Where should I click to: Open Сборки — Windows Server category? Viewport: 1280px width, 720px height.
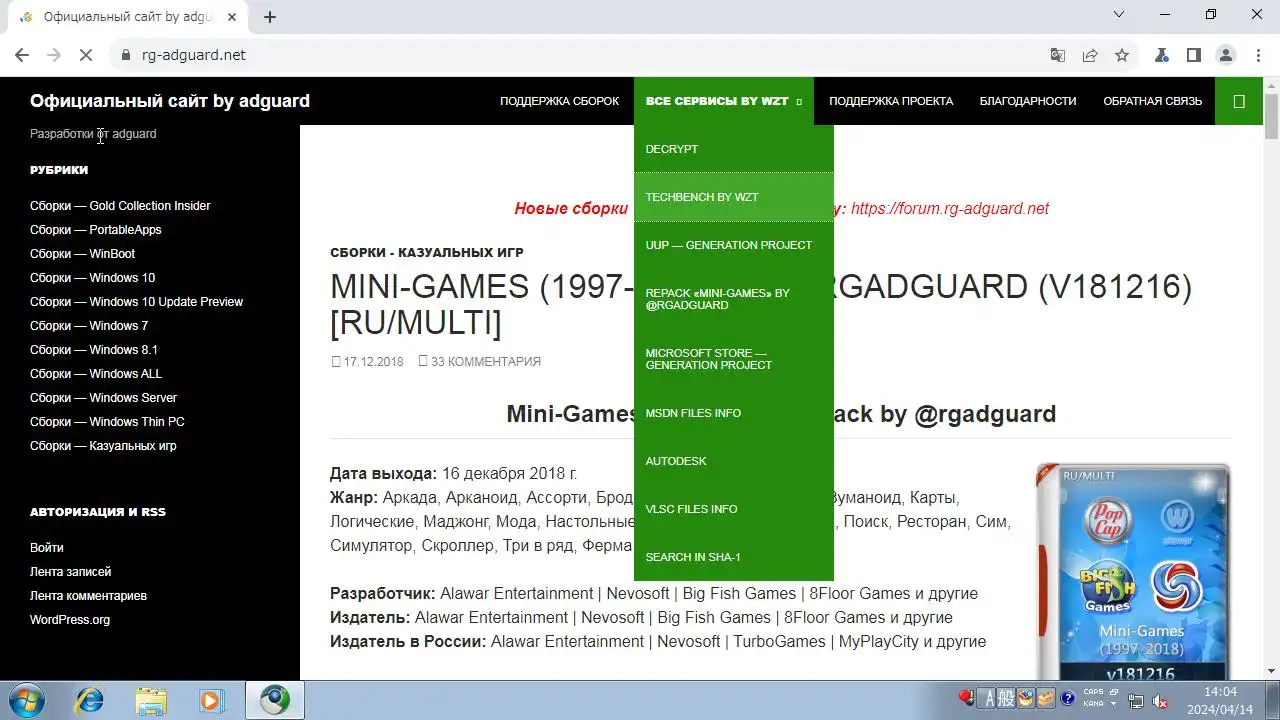coord(103,398)
